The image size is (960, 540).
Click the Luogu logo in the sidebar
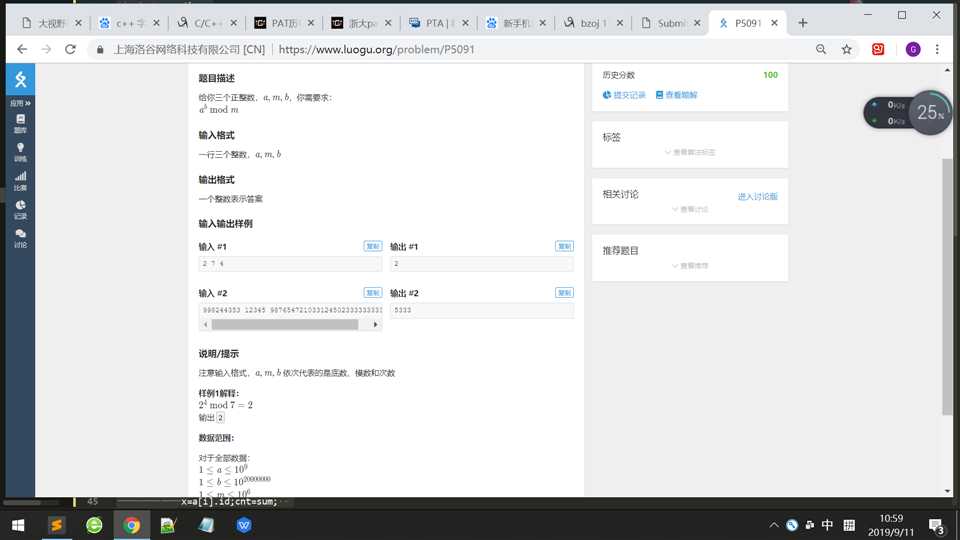coord(20,80)
